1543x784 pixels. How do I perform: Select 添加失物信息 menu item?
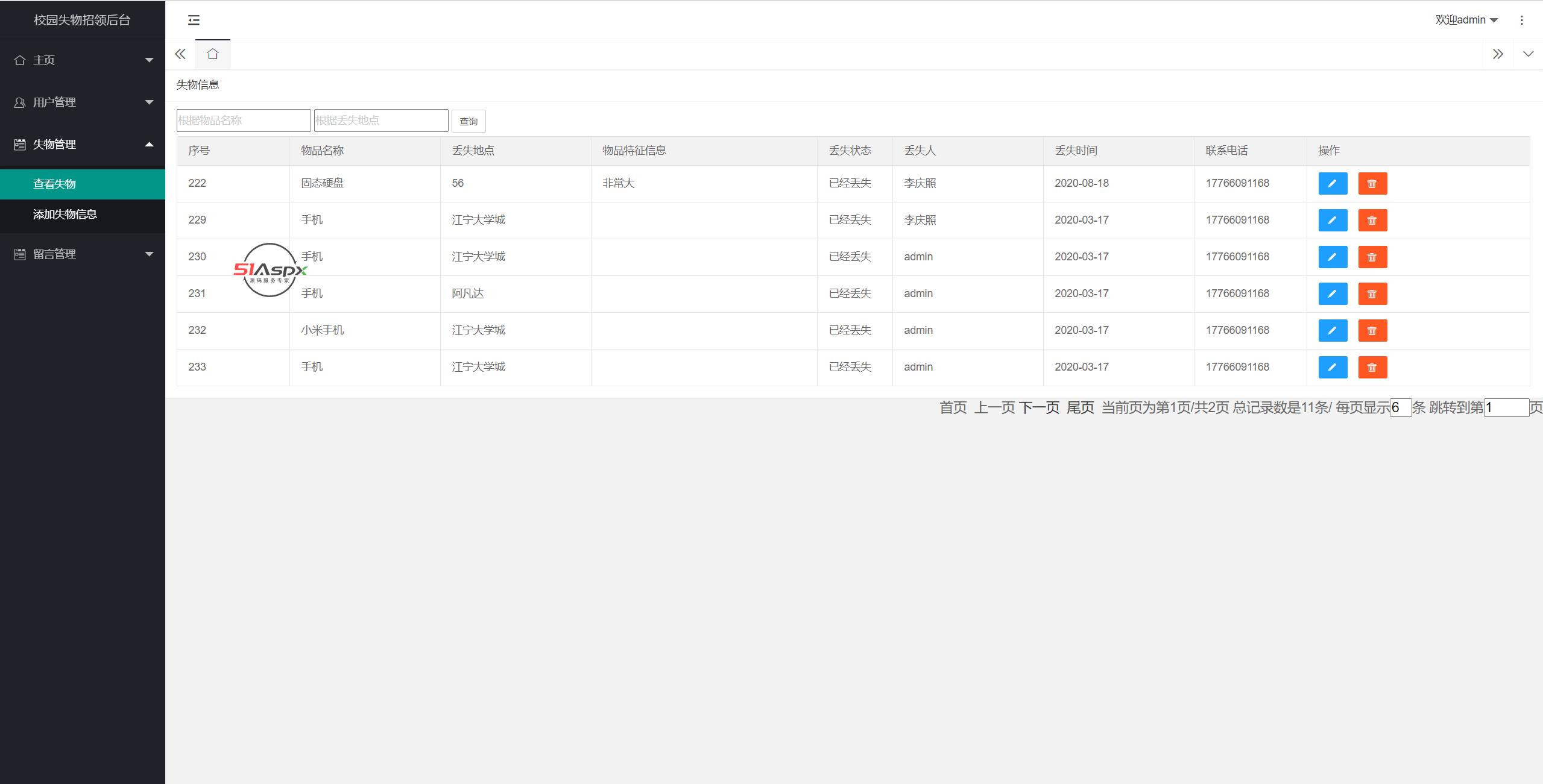(65, 214)
